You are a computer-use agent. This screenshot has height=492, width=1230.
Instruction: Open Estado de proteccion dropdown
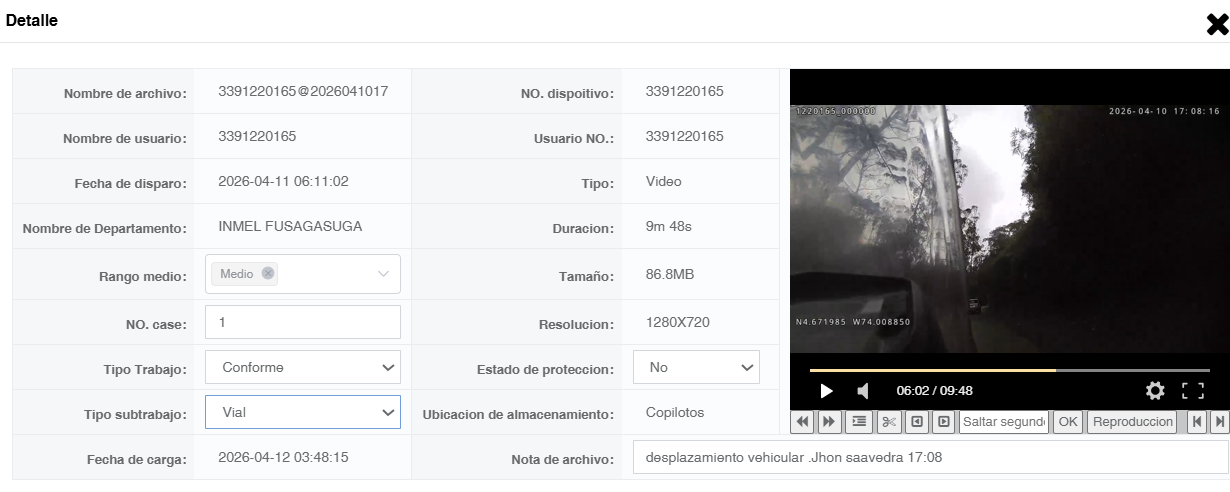click(x=697, y=367)
